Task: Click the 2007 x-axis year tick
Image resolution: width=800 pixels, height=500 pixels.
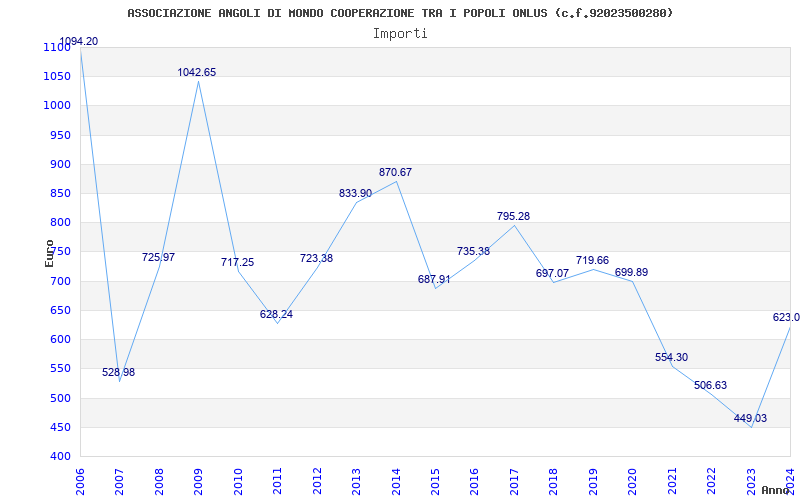Action: click(x=120, y=482)
